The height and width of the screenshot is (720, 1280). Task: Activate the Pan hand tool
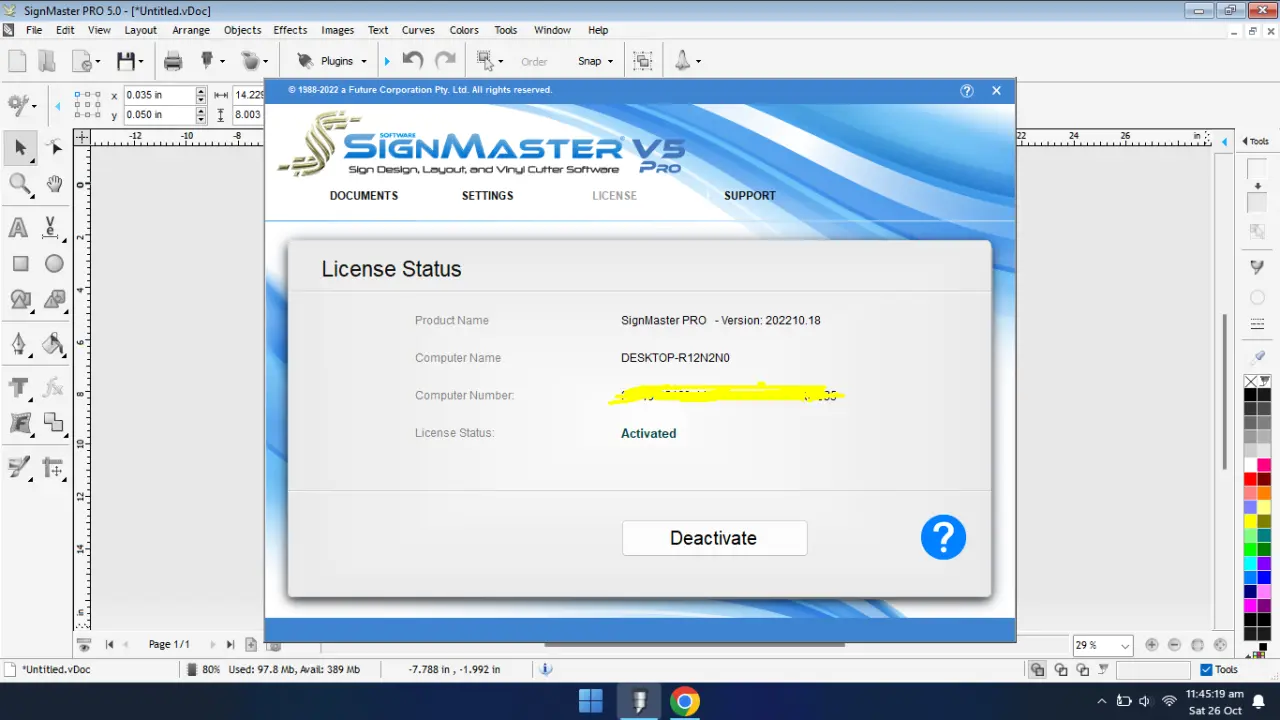click(54, 183)
